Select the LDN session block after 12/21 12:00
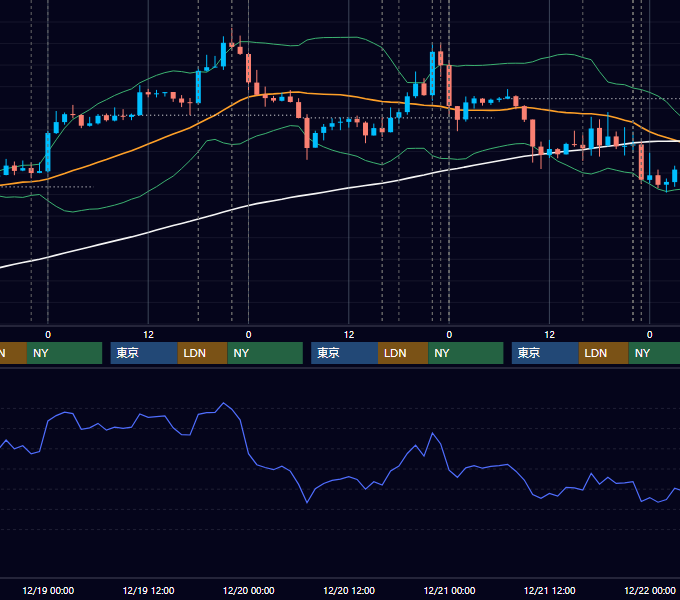This screenshot has width=680, height=600. coord(604,353)
